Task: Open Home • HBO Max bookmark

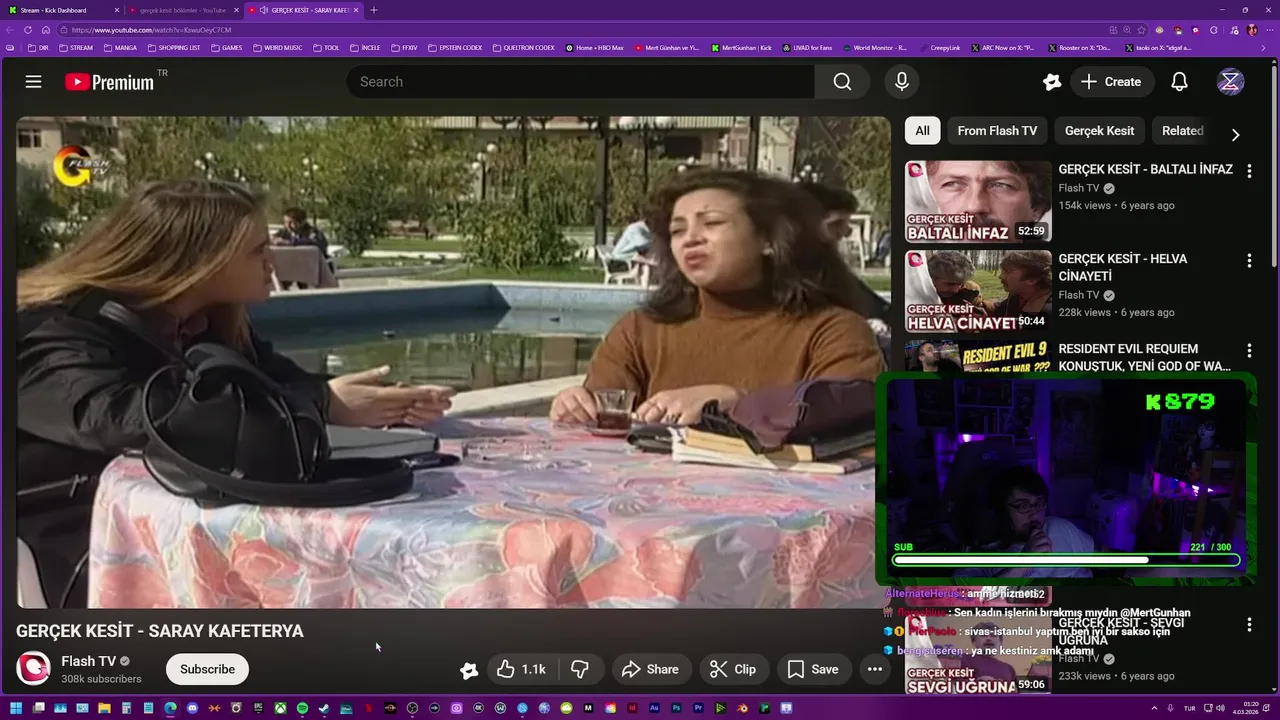Action: (595, 47)
